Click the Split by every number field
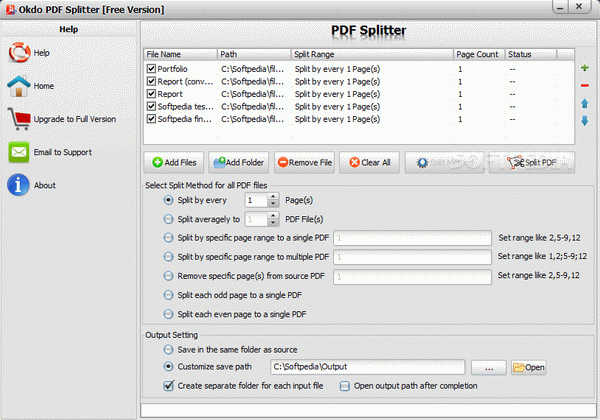Viewport: 600px width, 420px height. 256,200
